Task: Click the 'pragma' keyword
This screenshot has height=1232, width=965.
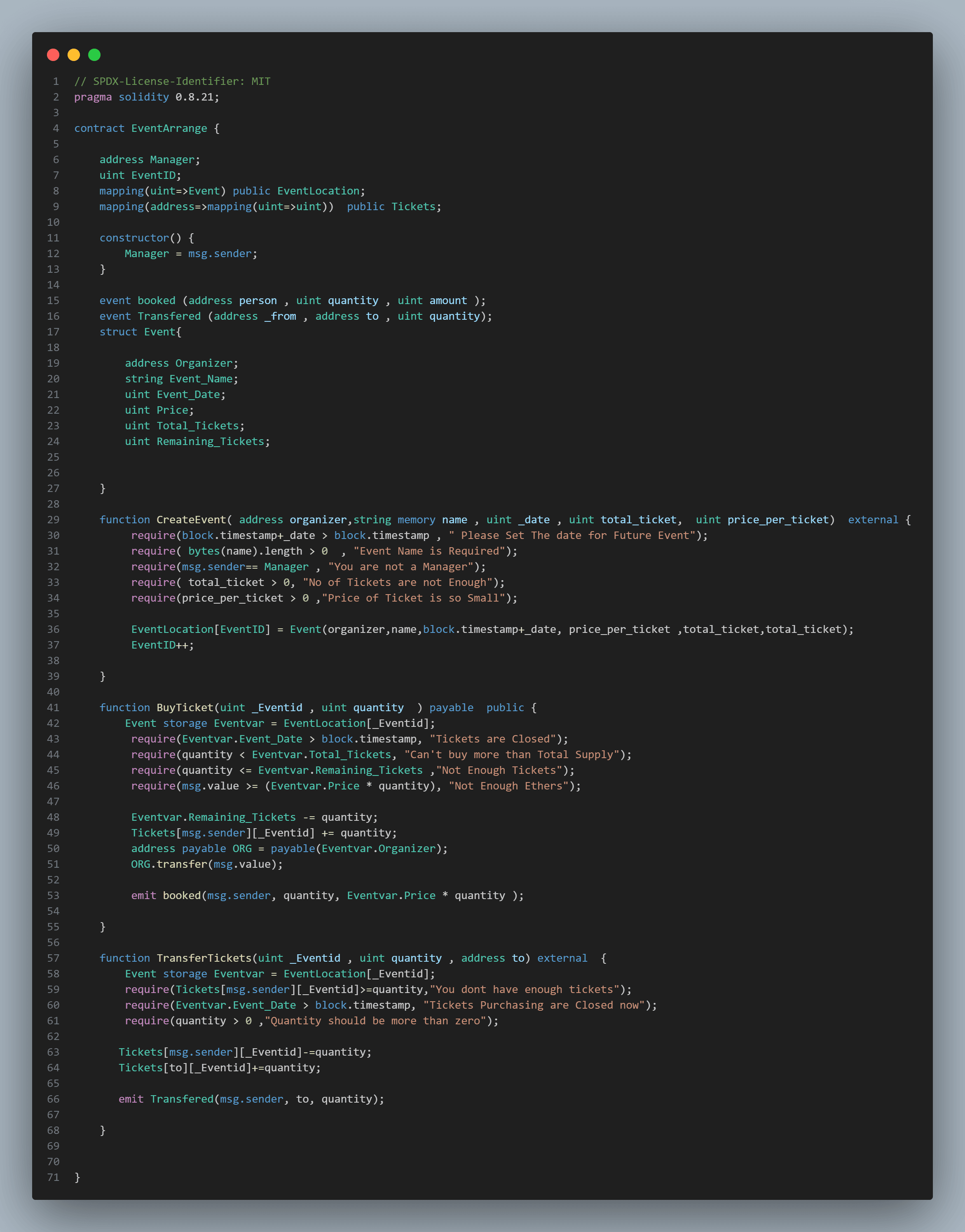Action: click(x=93, y=97)
